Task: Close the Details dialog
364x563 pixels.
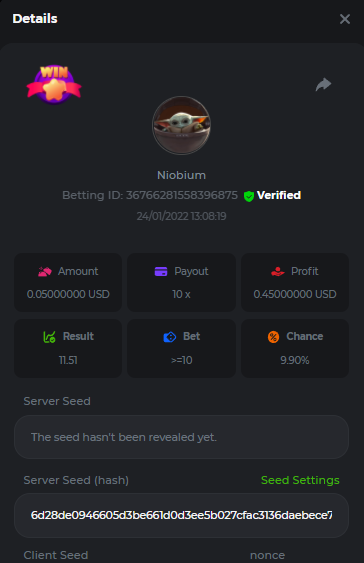Action: [345, 19]
